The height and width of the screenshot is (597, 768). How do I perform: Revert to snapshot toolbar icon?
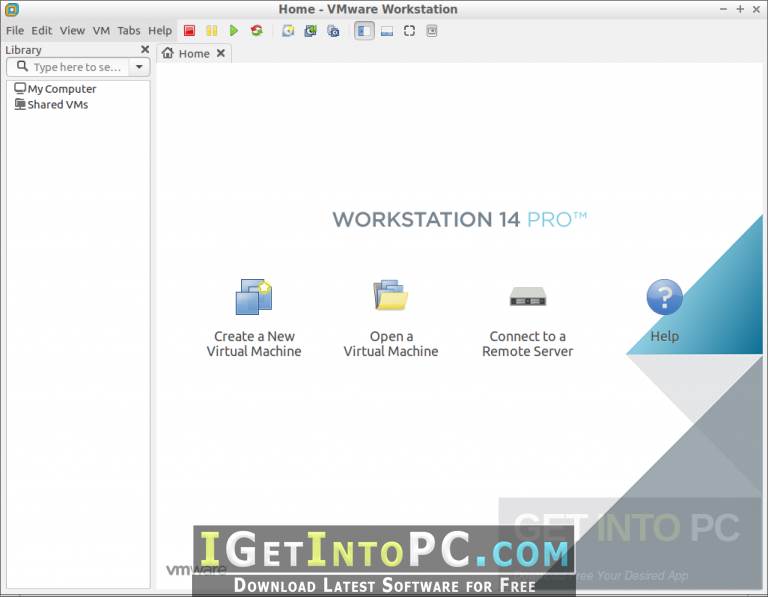[x=311, y=31]
